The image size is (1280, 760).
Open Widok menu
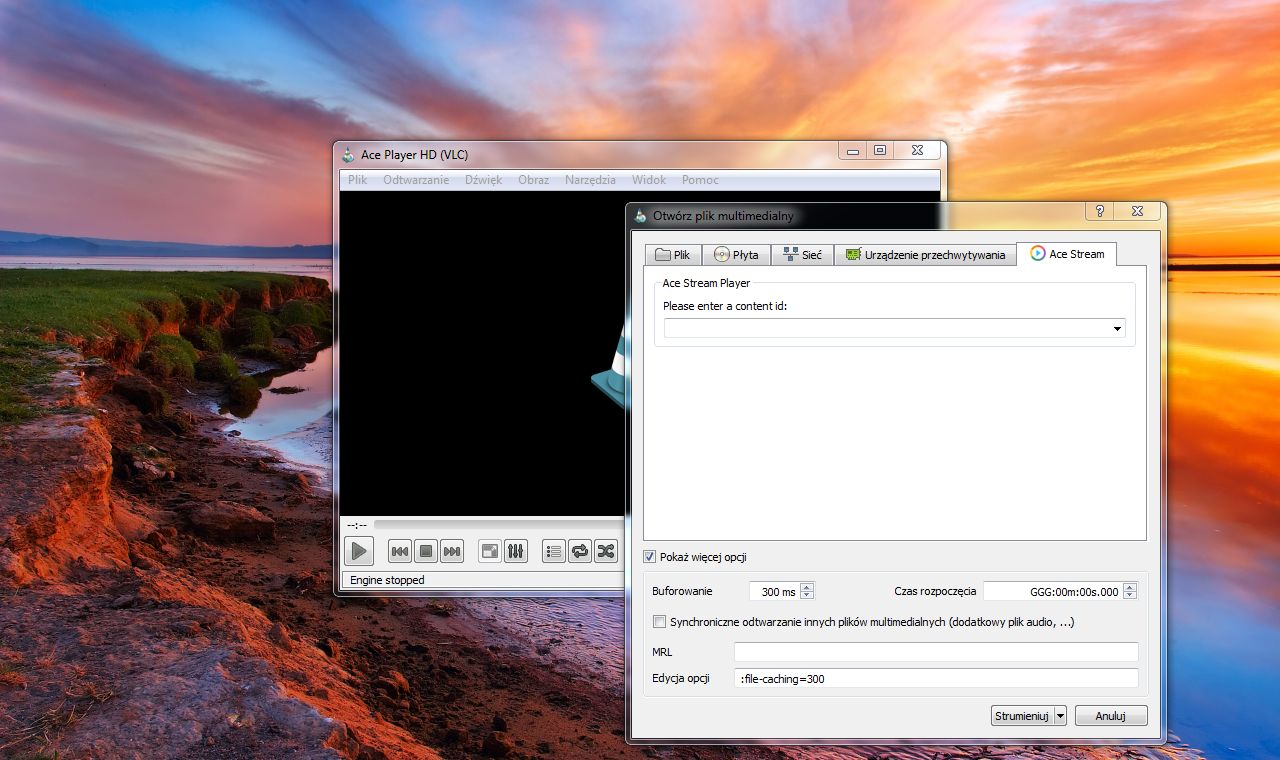[649, 180]
